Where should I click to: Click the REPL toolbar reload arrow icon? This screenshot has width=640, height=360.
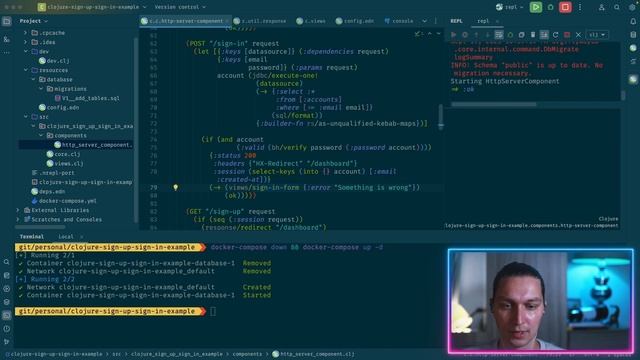click(x=556, y=35)
